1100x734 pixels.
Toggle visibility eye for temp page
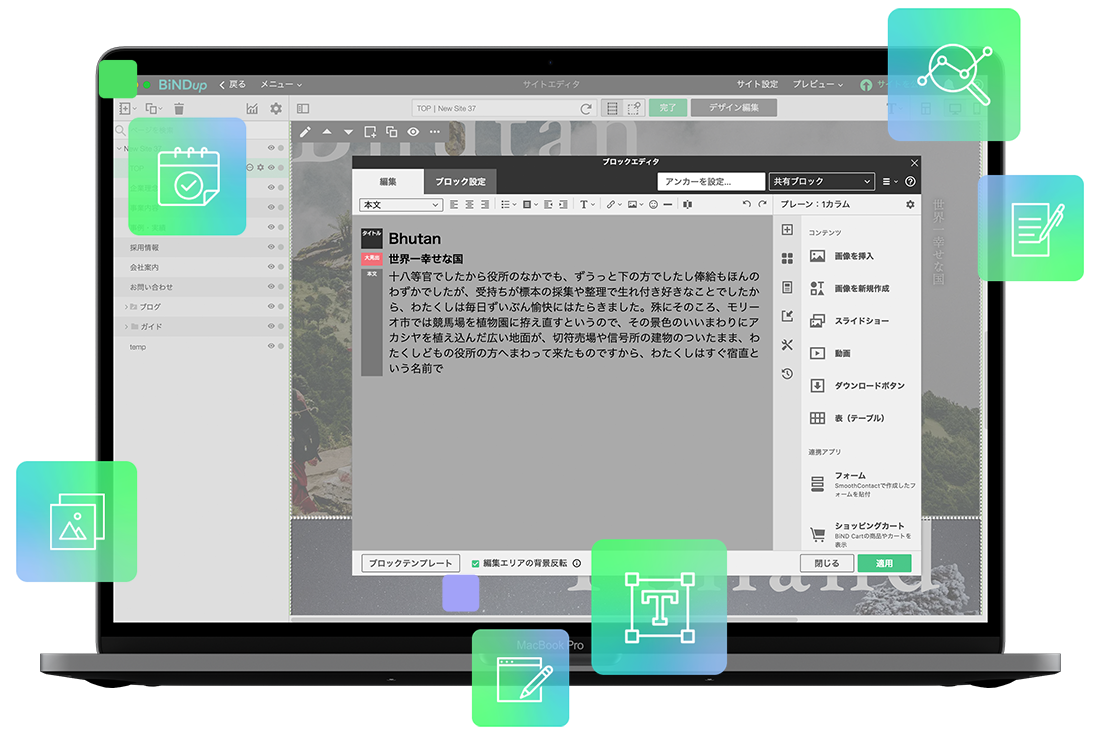point(271,346)
